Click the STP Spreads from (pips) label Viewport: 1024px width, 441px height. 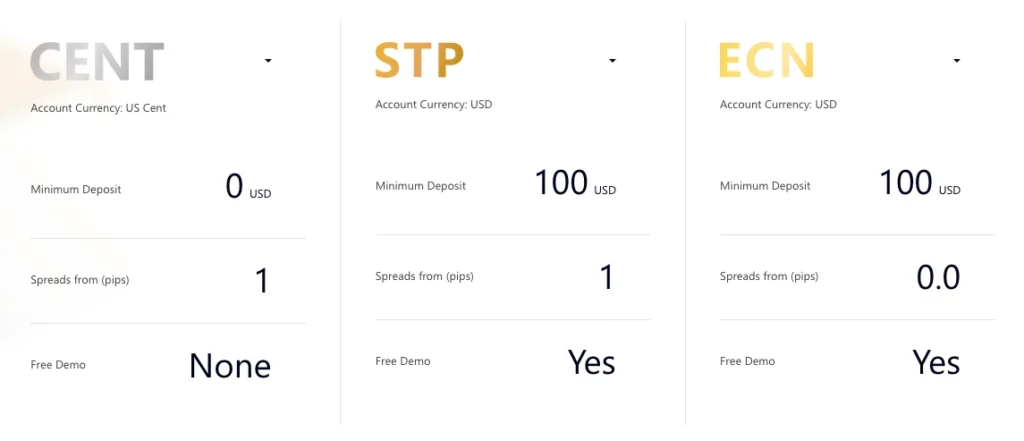click(x=424, y=276)
